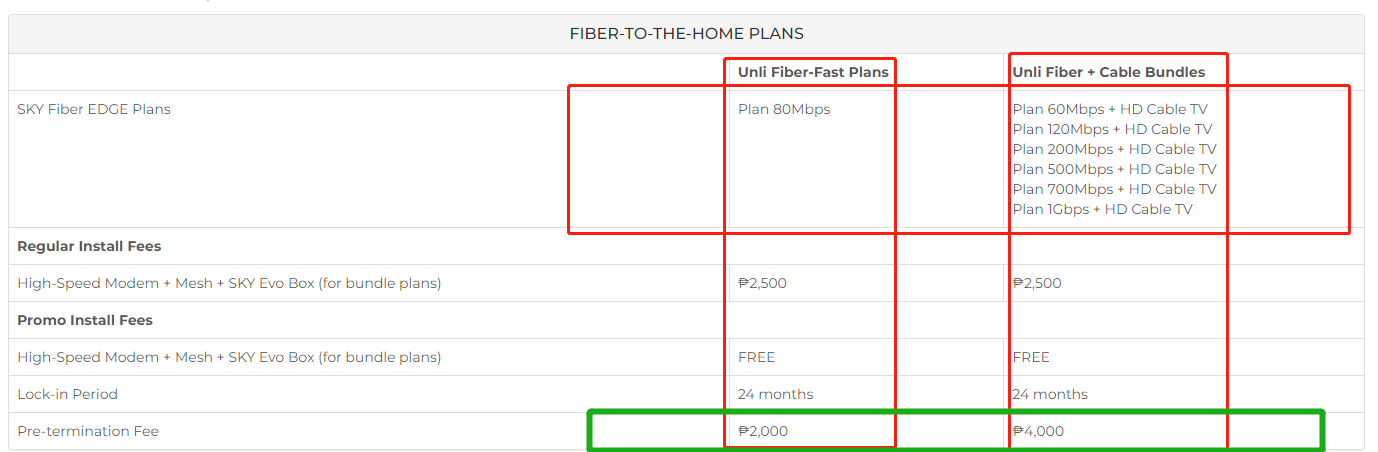Click Plan 1Gbps + HD Cable TV
1378x452 pixels.
1102,209
